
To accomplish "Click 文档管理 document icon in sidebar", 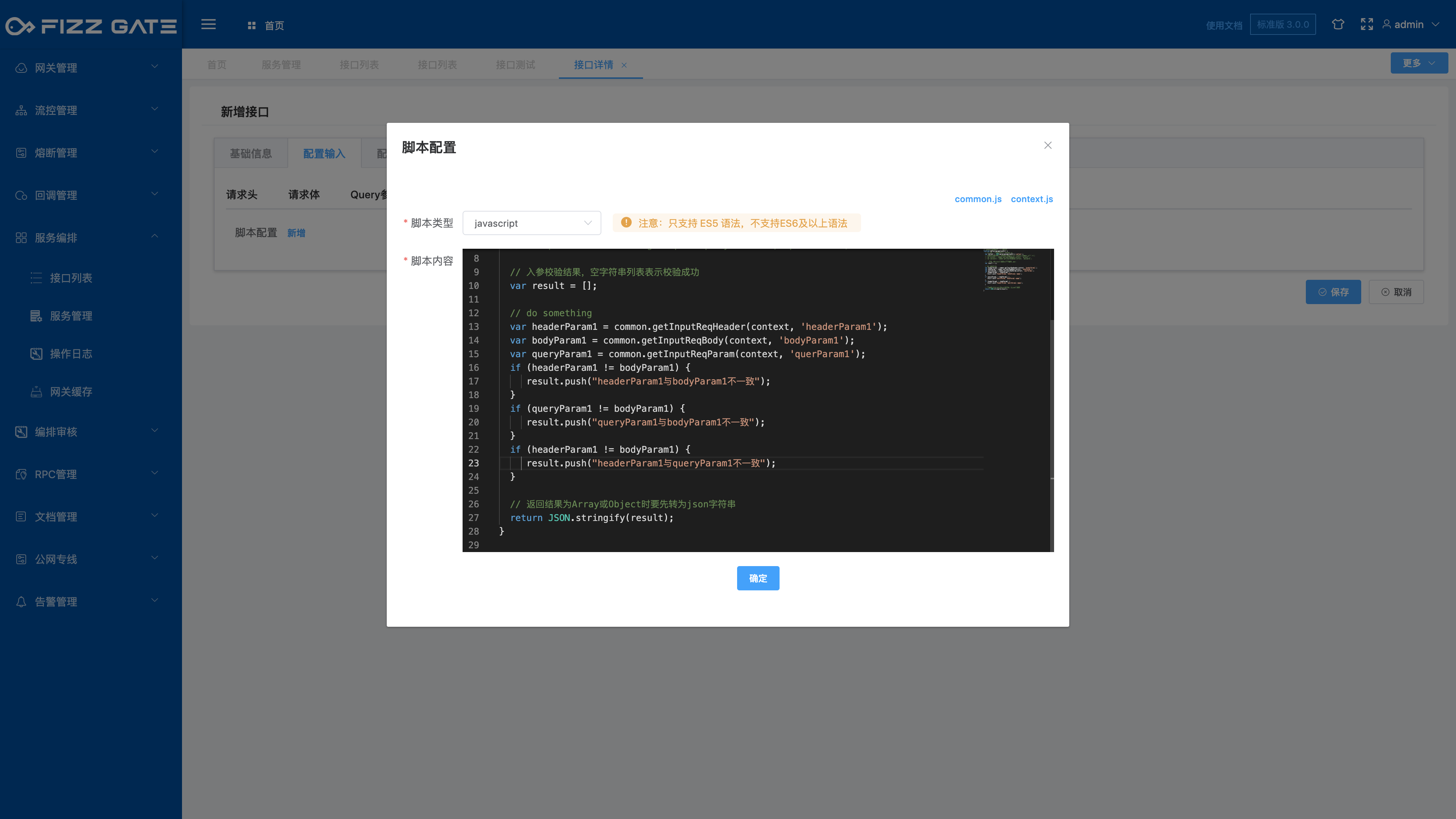I will click(21, 516).
